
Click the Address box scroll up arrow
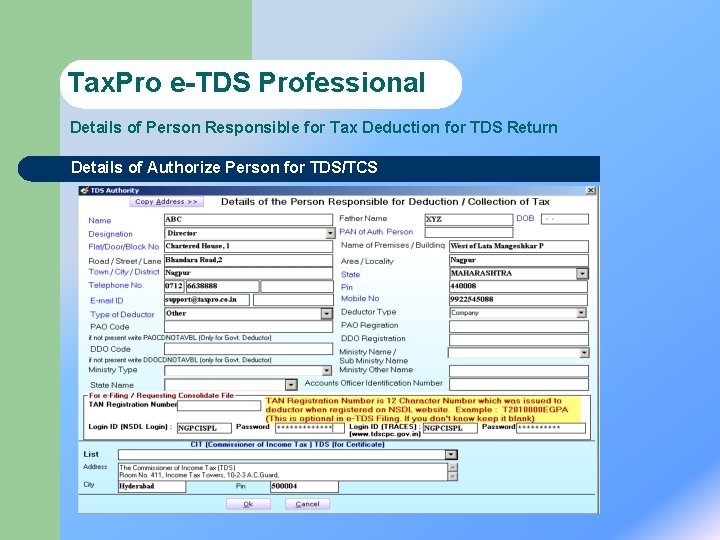[x=452, y=467]
